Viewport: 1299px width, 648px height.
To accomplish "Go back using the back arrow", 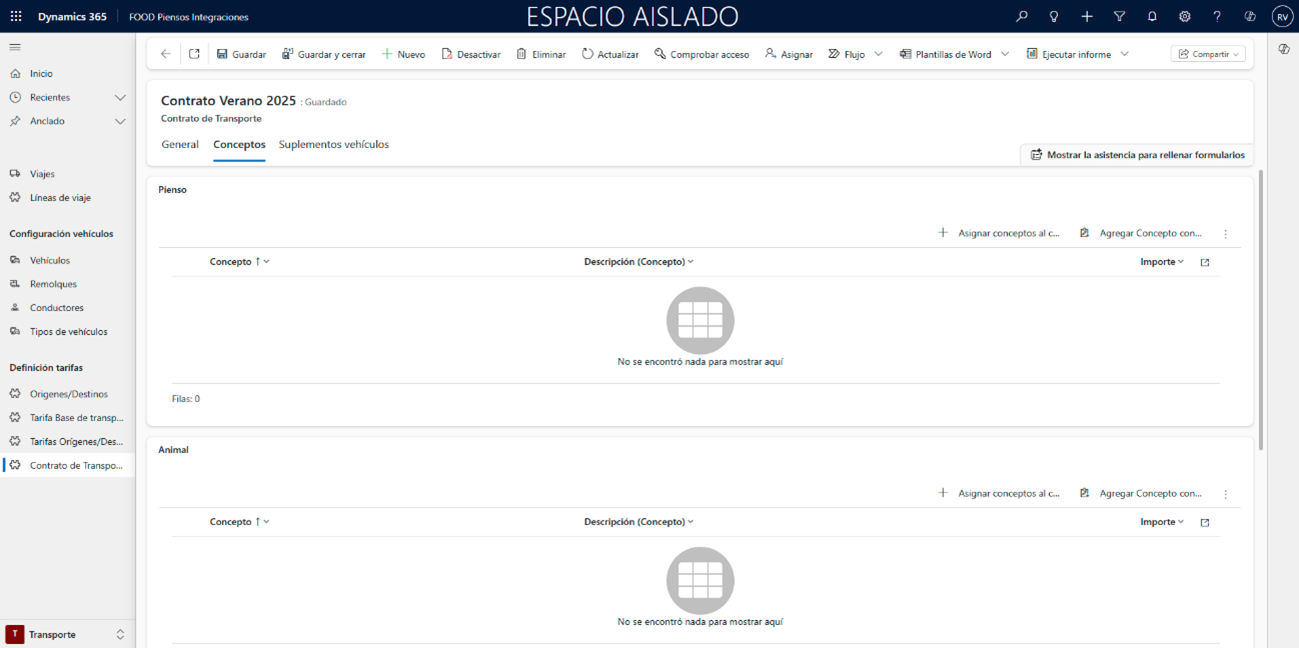I will (166, 54).
